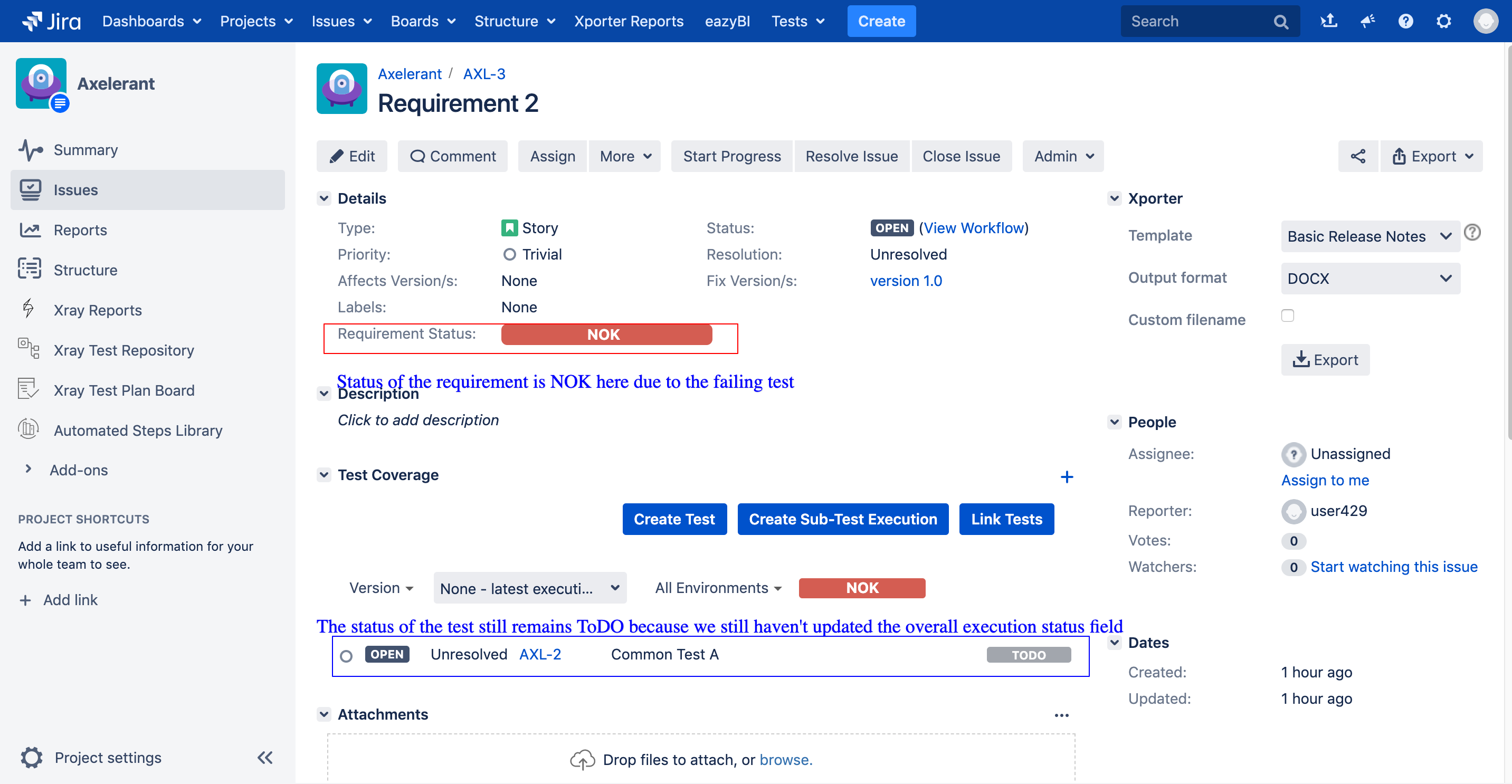This screenshot has width=1512, height=784.
Task: Select the radio circle next to AXL-2 test
Action: pyautogui.click(x=346, y=655)
